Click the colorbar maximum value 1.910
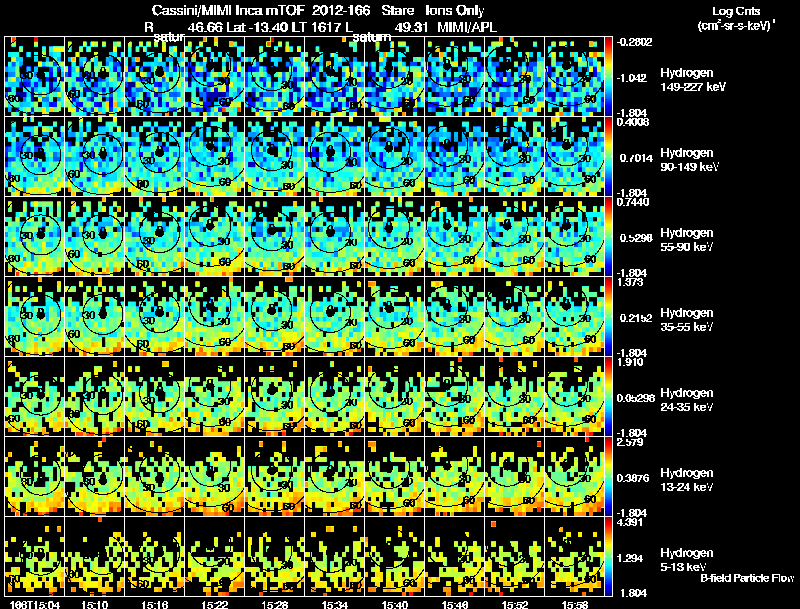Image resolution: width=800 pixels, height=609 pixels. (630, 362)
